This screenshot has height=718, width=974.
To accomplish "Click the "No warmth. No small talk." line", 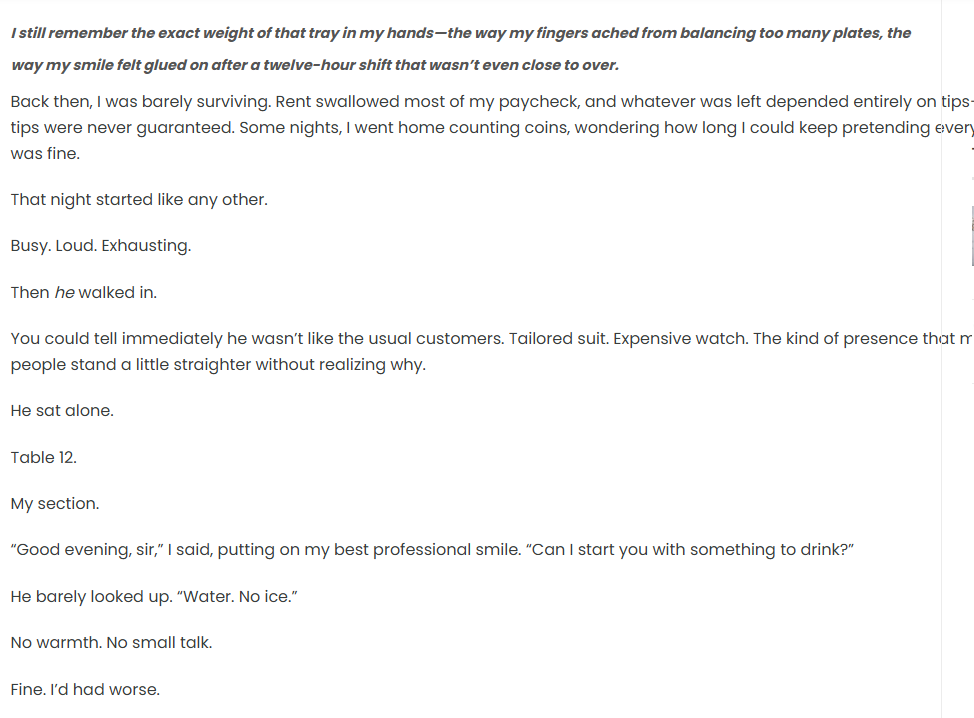I will [x=111, y=643].
